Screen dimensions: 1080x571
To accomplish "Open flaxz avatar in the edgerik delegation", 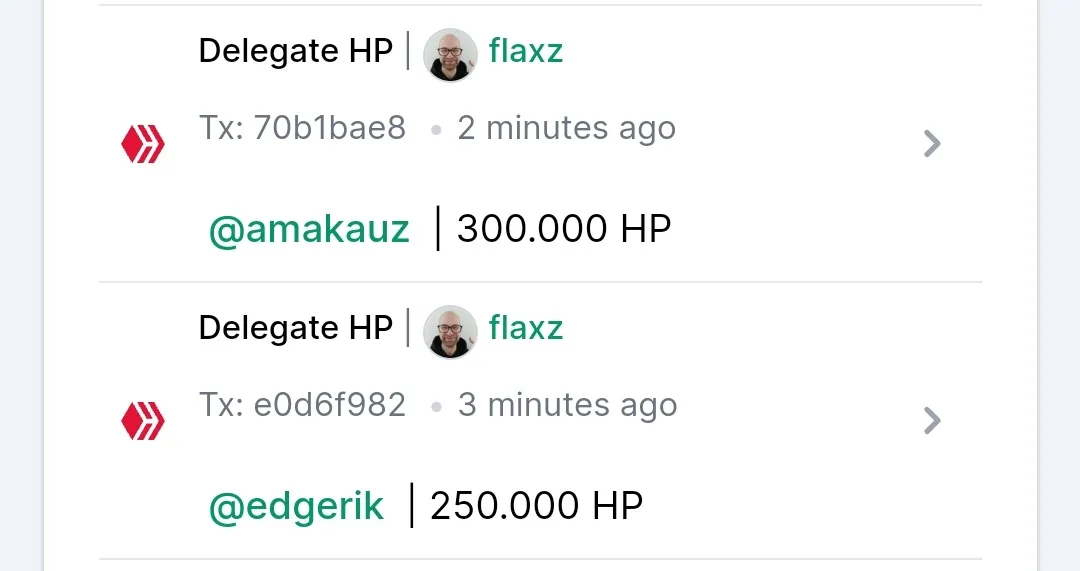I will (x=450, y=331).
